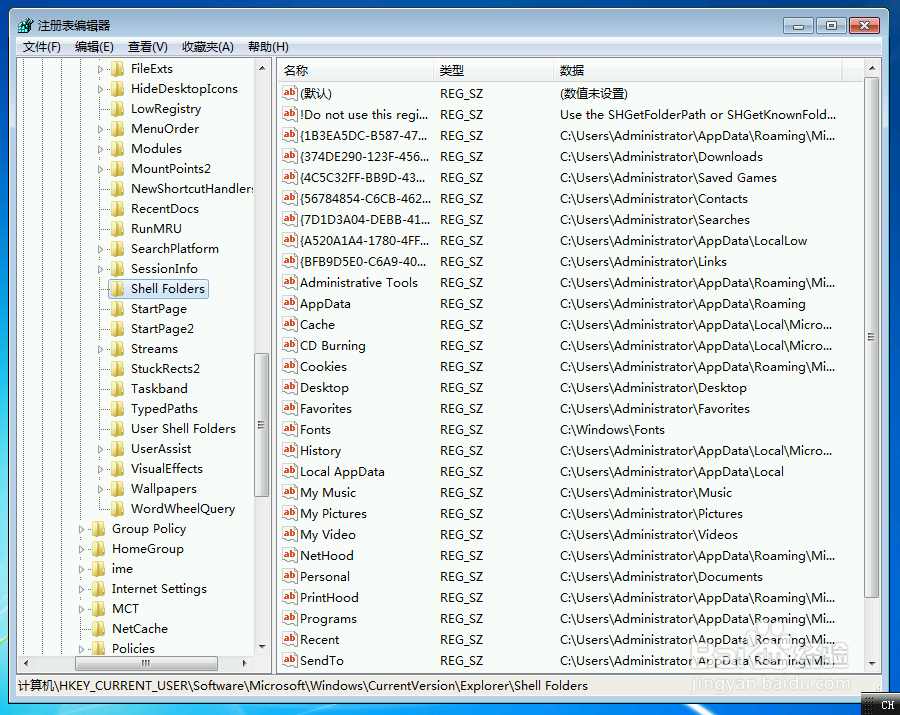Click the ab icon next to Favorites entry
The height and width of the screenshot is (715, 900).
[x=289, y=408]
